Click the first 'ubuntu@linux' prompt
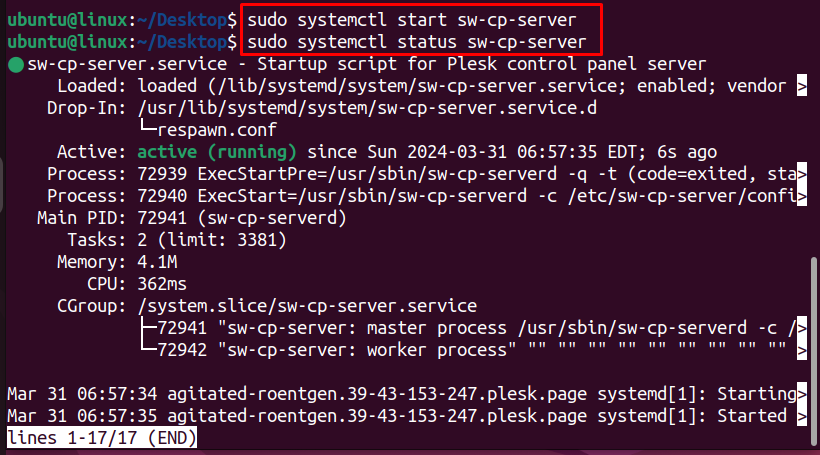820x455 pixels. 67,20
